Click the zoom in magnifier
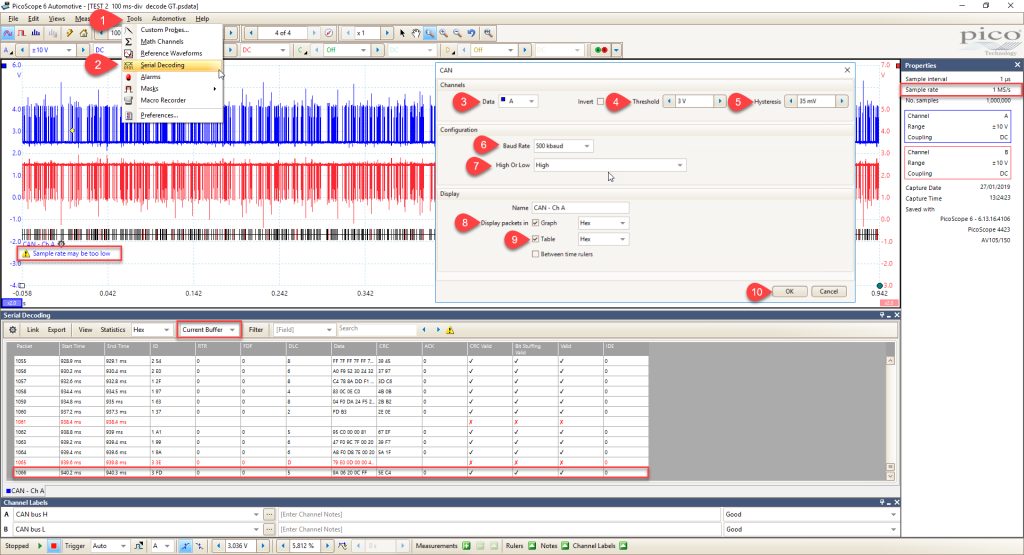This screenshot has width=1024, height=555. coord(443,33)
